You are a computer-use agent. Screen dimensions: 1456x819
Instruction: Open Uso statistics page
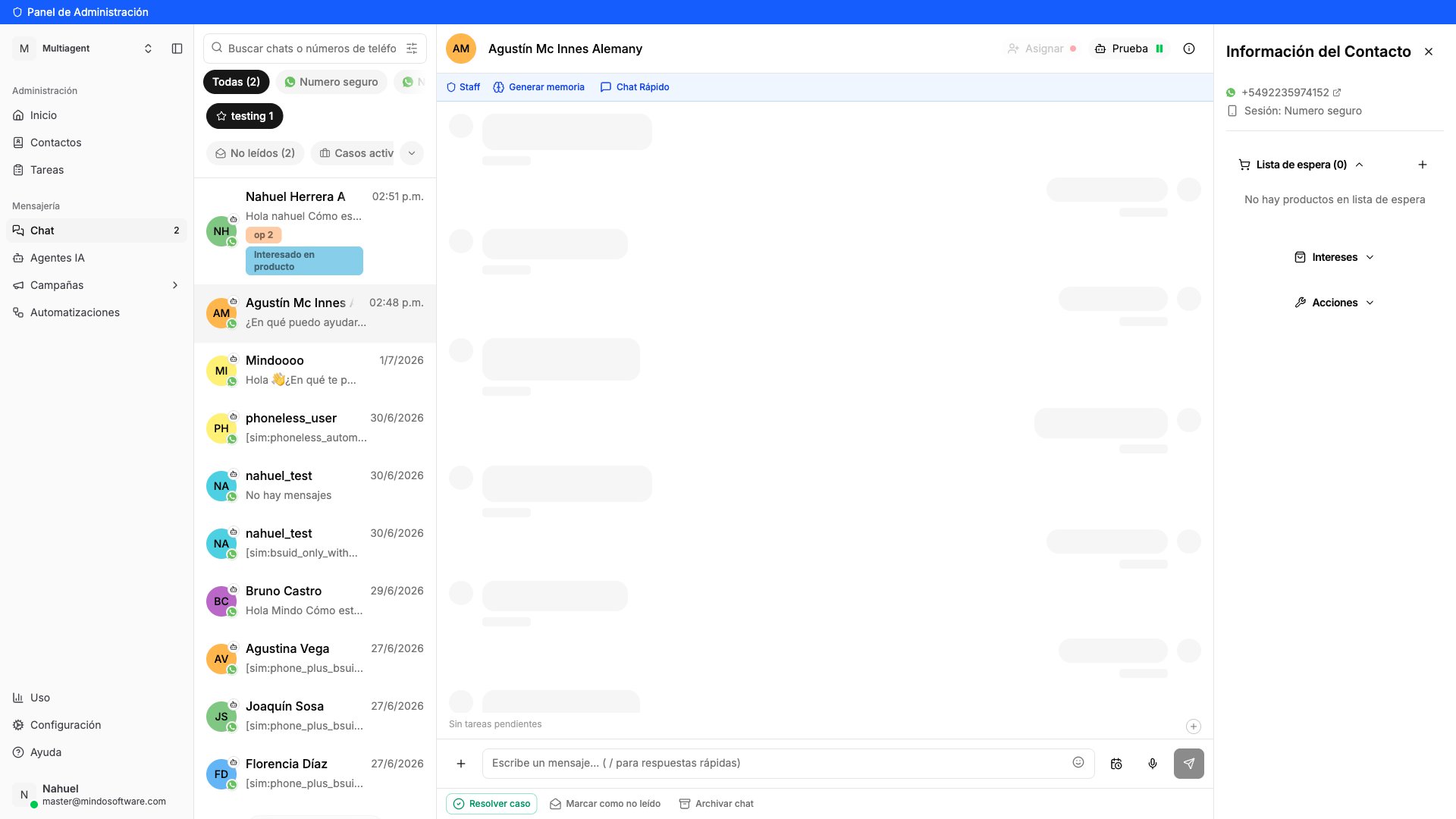[97, 698]
